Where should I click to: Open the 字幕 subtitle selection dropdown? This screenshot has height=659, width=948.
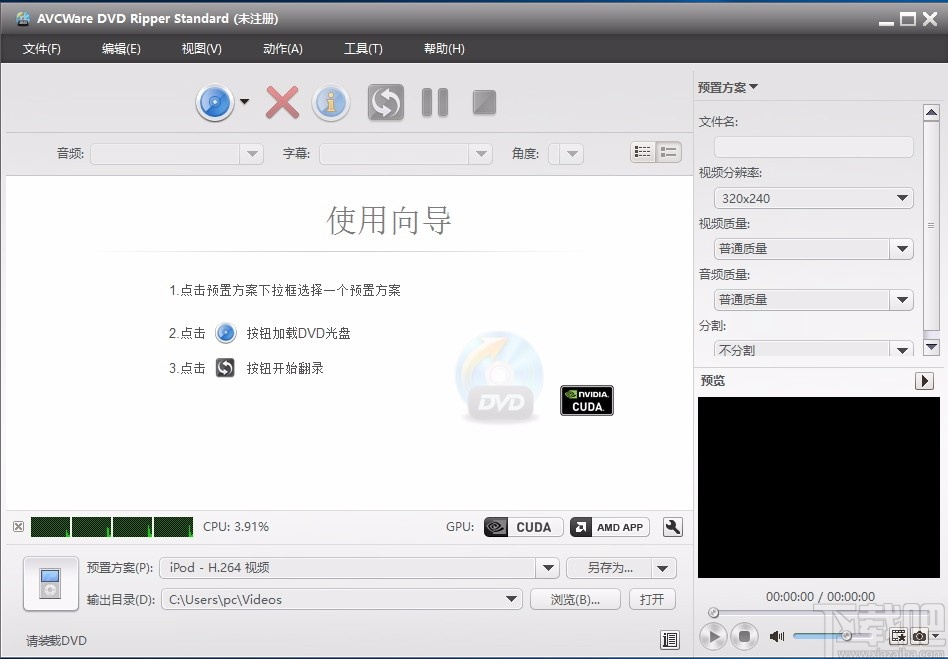(481, 153)
